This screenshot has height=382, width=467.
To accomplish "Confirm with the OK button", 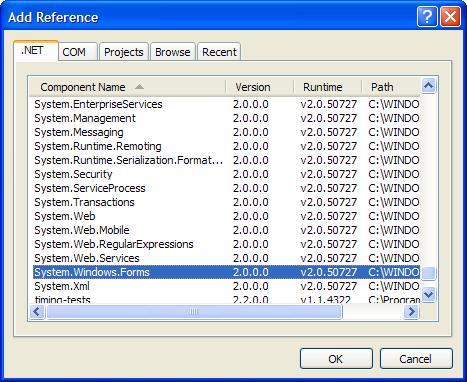I will click(336, 359).
